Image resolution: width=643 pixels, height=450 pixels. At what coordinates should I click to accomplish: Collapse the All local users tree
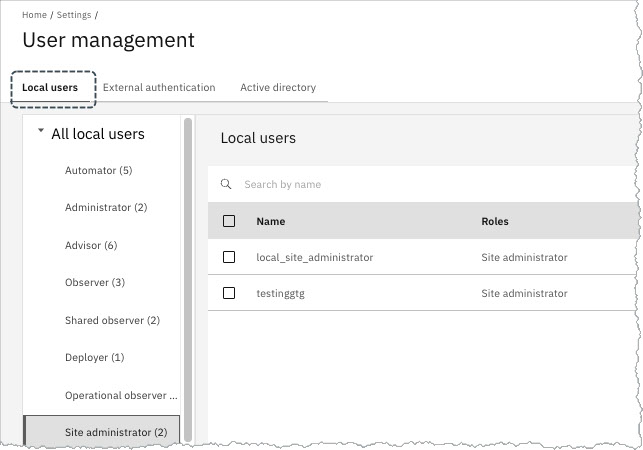point(40,132)
